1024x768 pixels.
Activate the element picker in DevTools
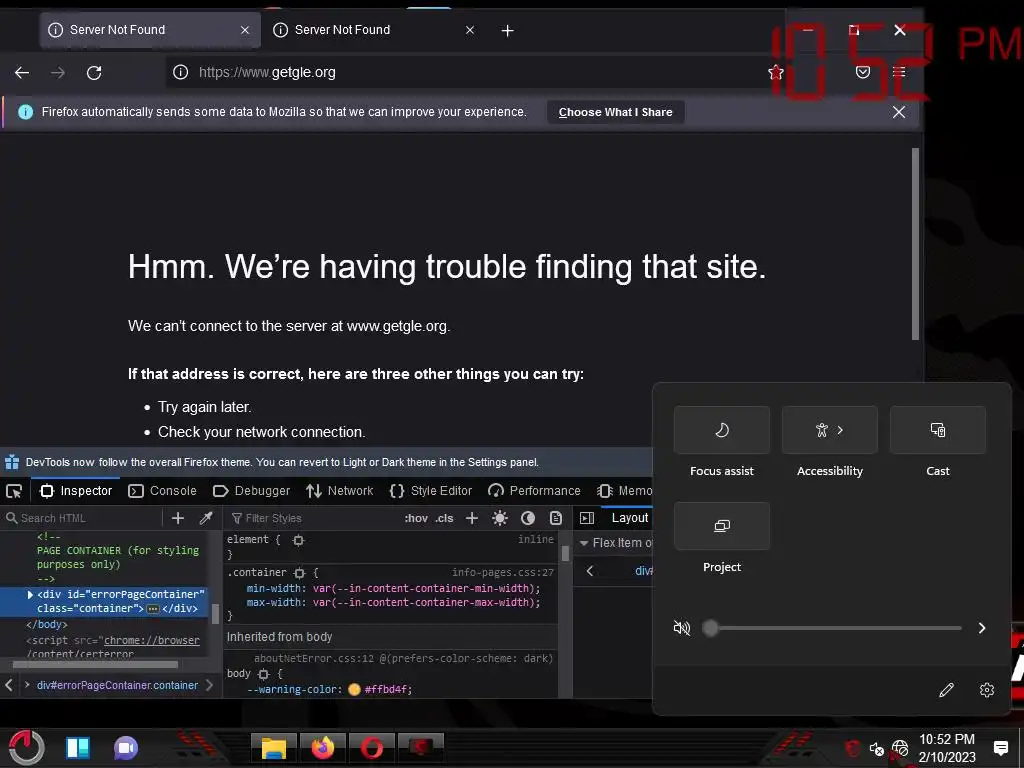tap(14, 491)
